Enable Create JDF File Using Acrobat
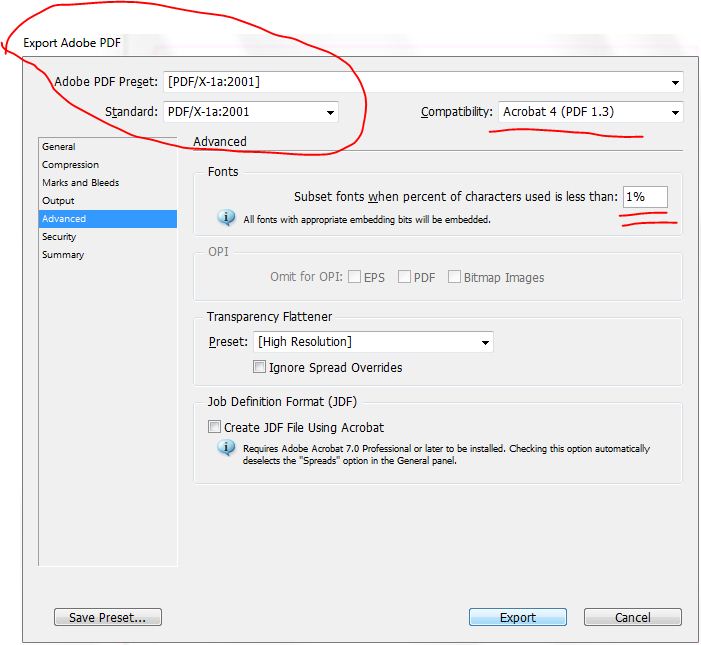This screenshot has height=645, width=701. [214, 427]
